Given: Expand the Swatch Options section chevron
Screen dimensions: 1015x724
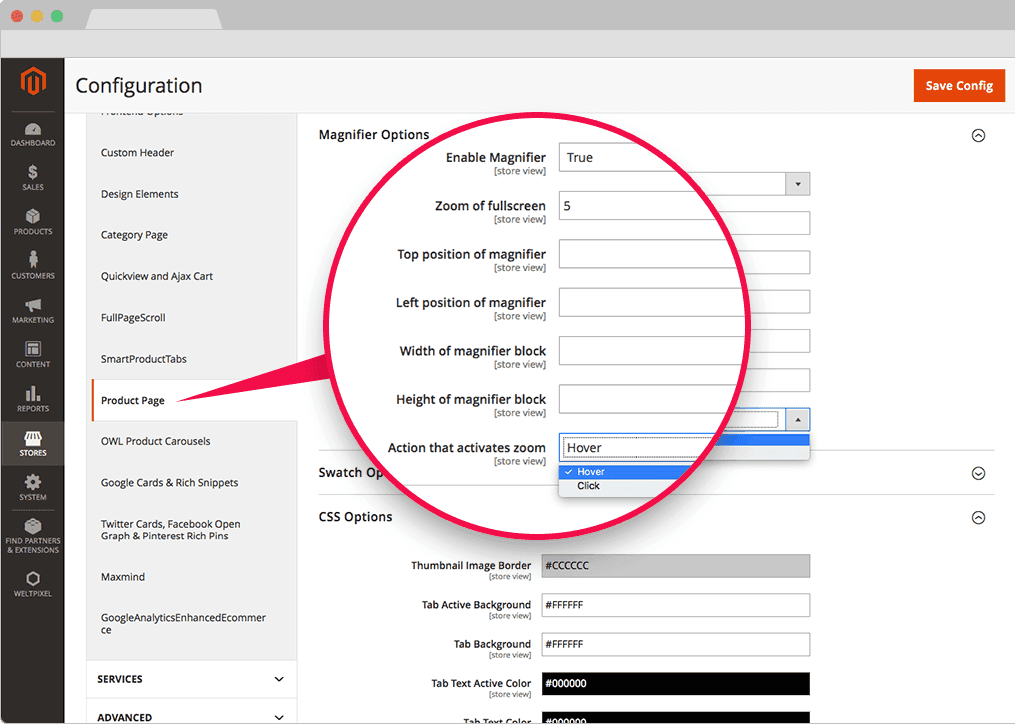Looking at the screenshot, I should coord(978,473).
